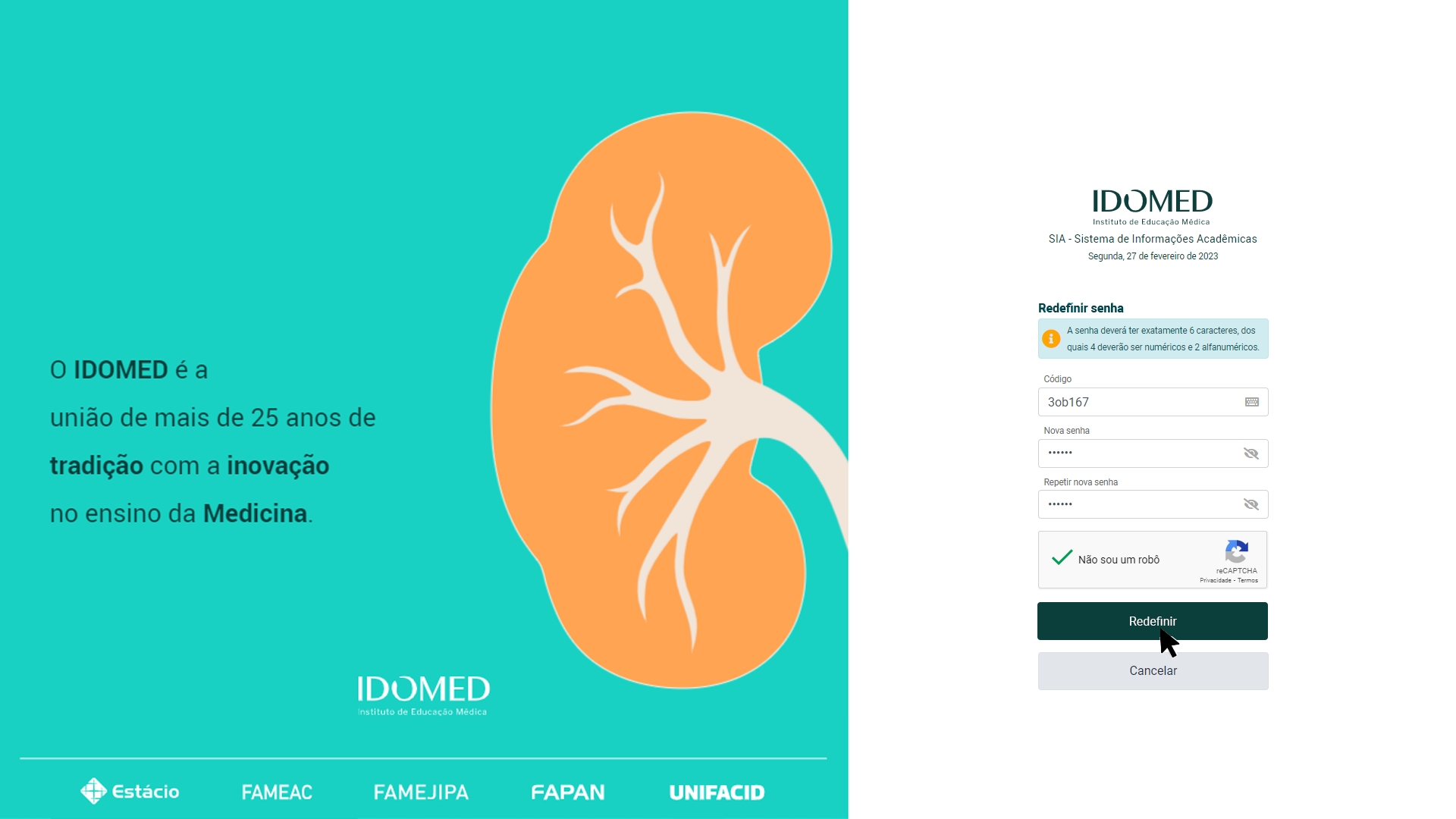Click the date Segunda, 27 de fevereiro de 2023
1456x819 pixels.
pyautogui.click(x=1153, y=256)
